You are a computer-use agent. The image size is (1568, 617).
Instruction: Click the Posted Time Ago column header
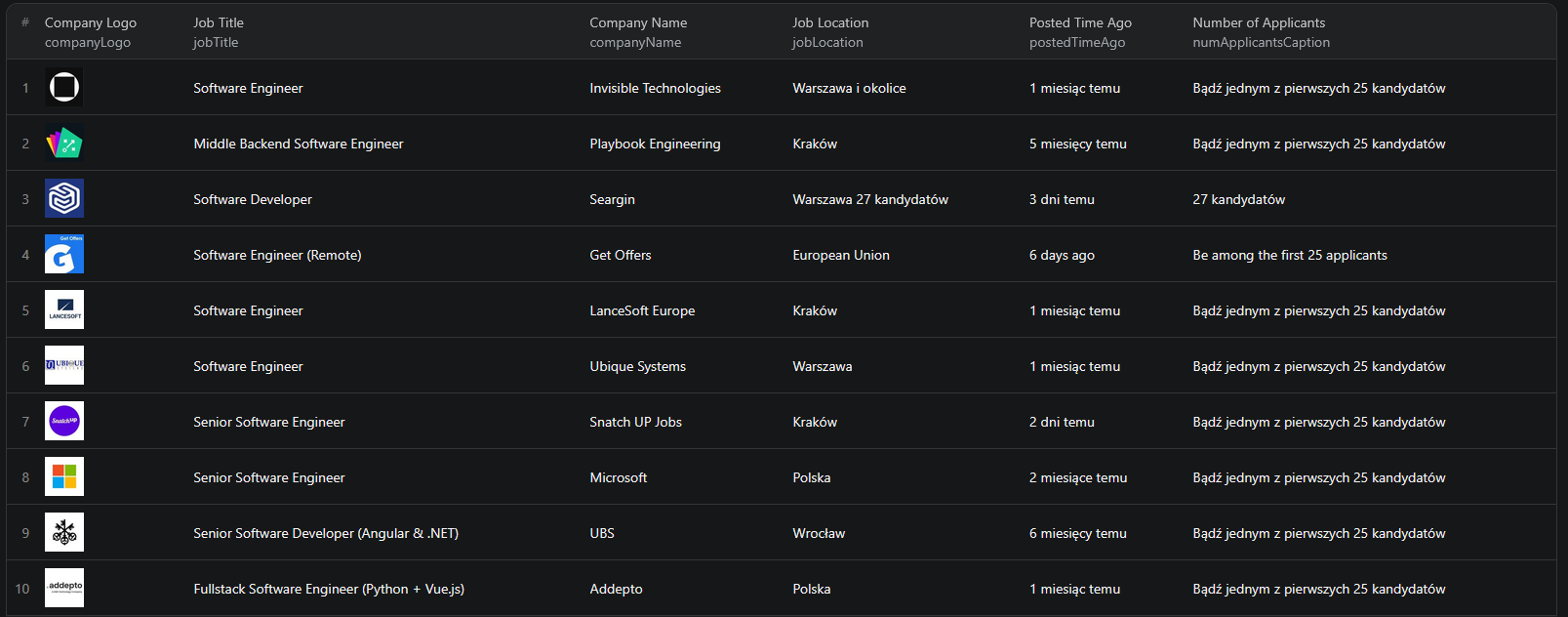pos(1080,22)
